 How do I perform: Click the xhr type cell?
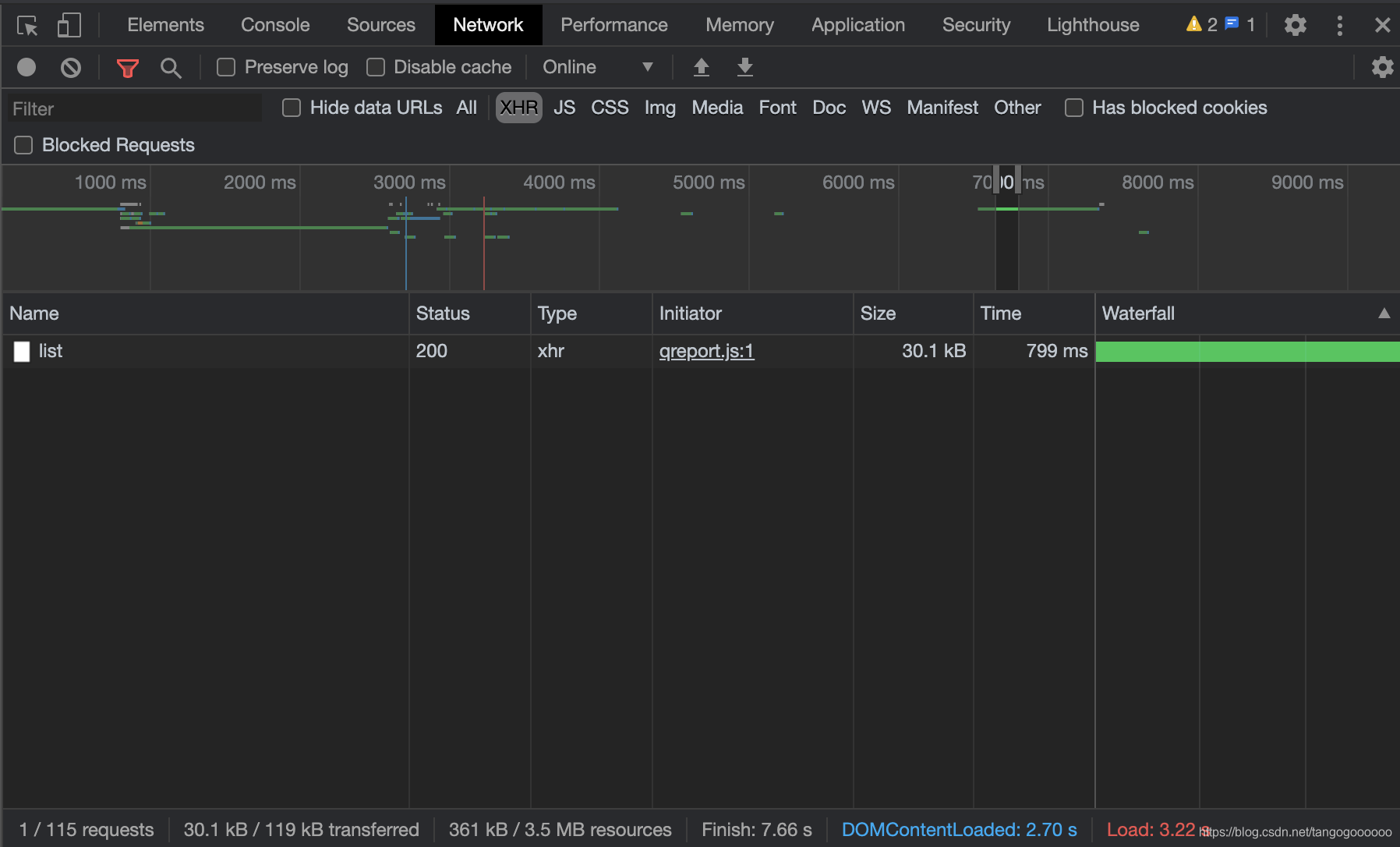[x=550, y=351]
